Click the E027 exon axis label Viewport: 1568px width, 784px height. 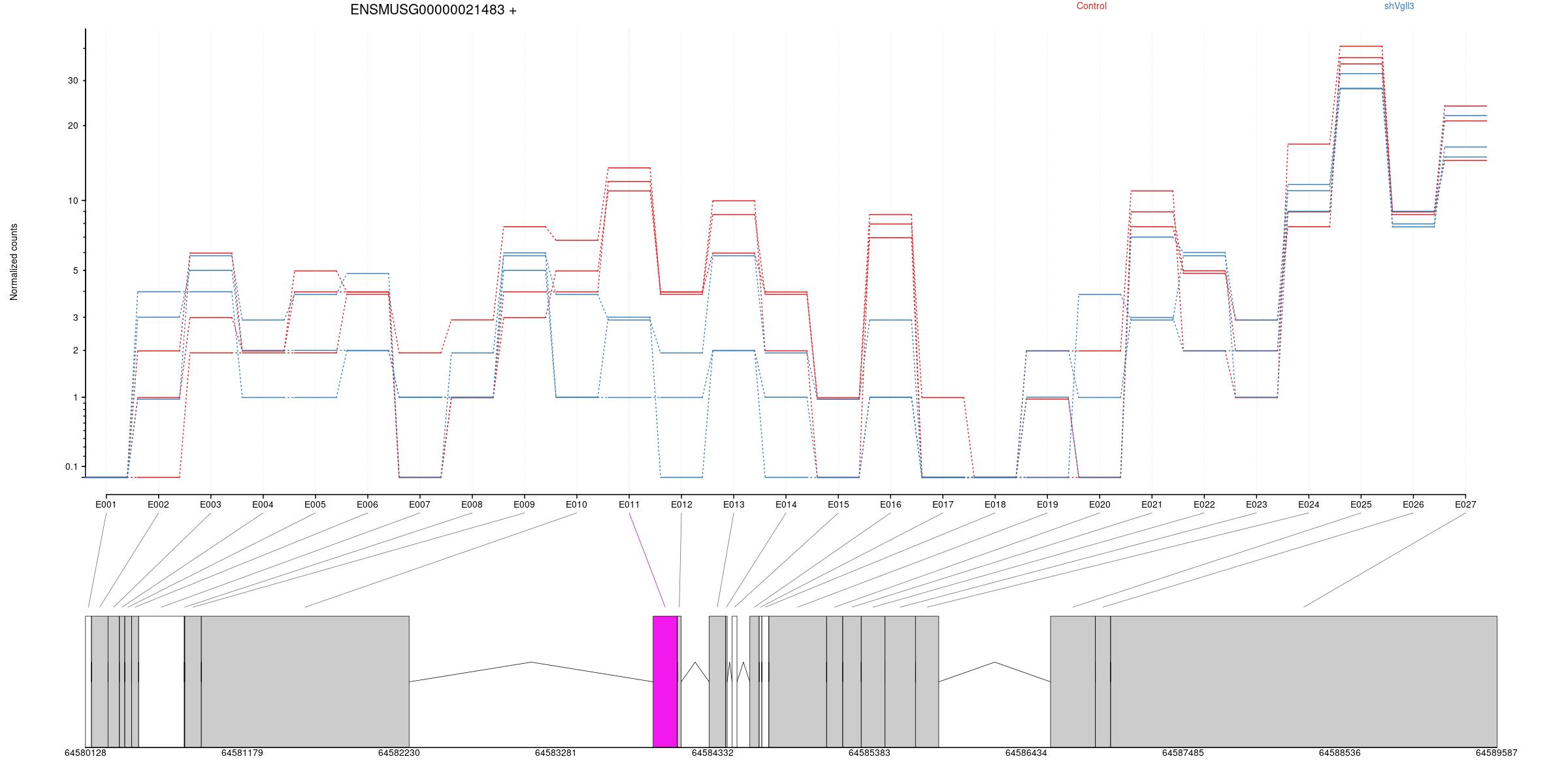tap(1465, 504)
